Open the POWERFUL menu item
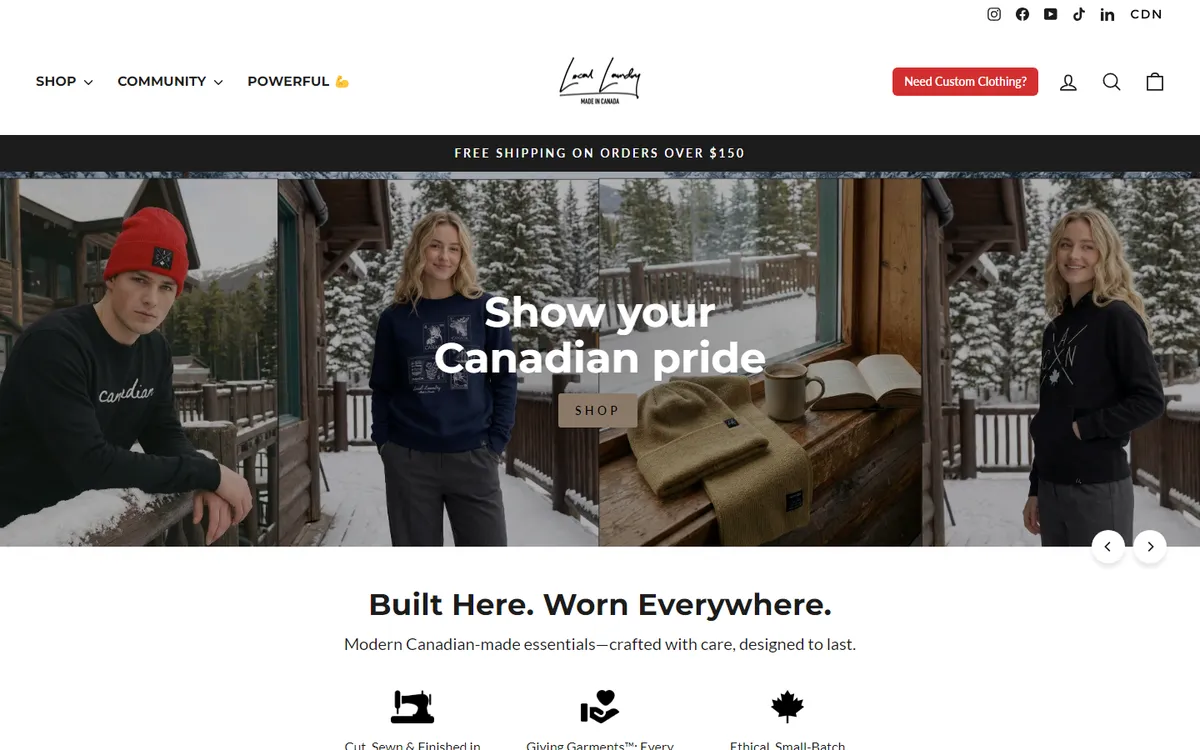Image resolution: width=1200 pixels, height=750 pixels. coord(298,82)
